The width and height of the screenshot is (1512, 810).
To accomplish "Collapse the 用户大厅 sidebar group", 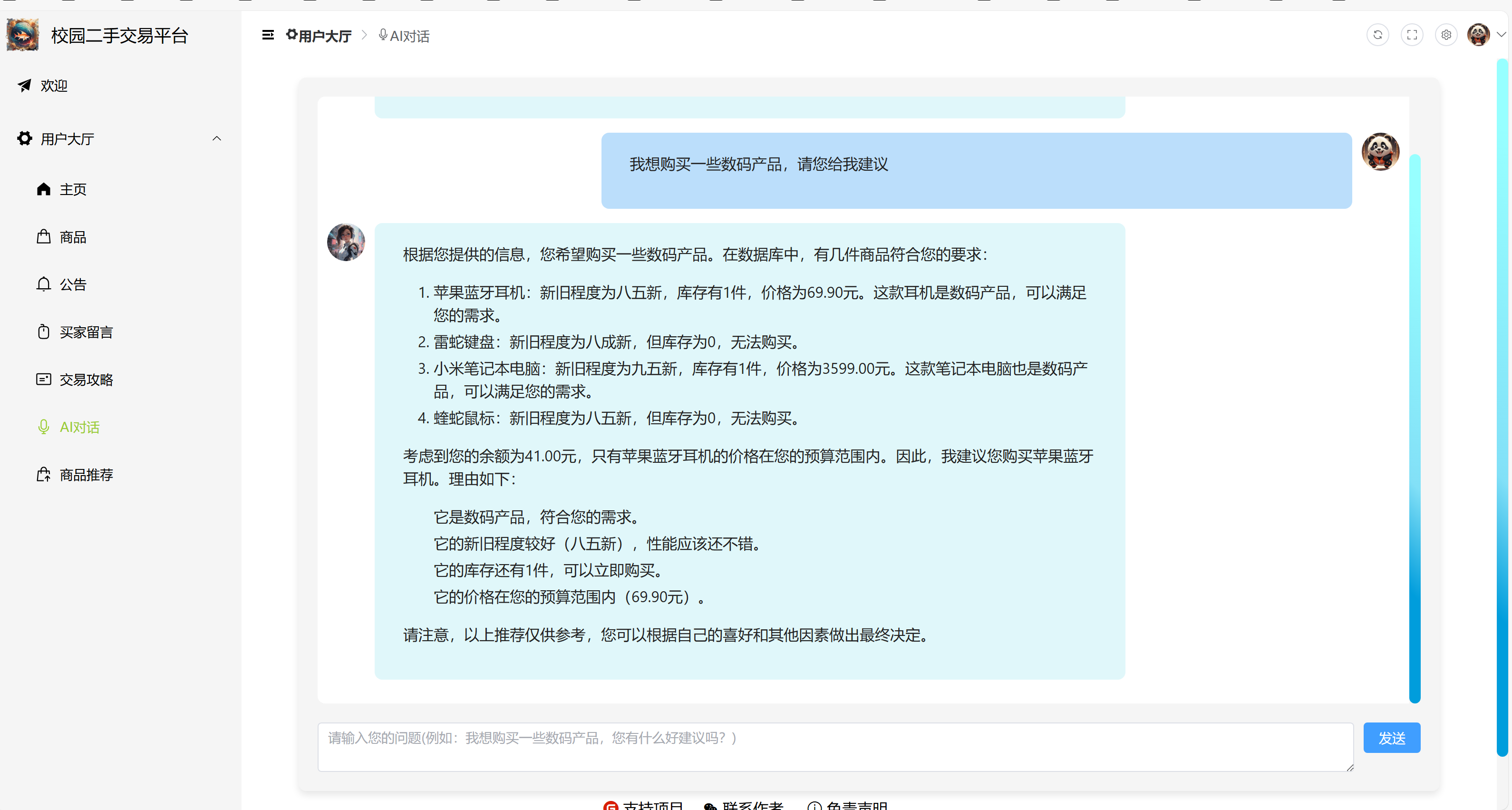I will [x=217, y=139].
